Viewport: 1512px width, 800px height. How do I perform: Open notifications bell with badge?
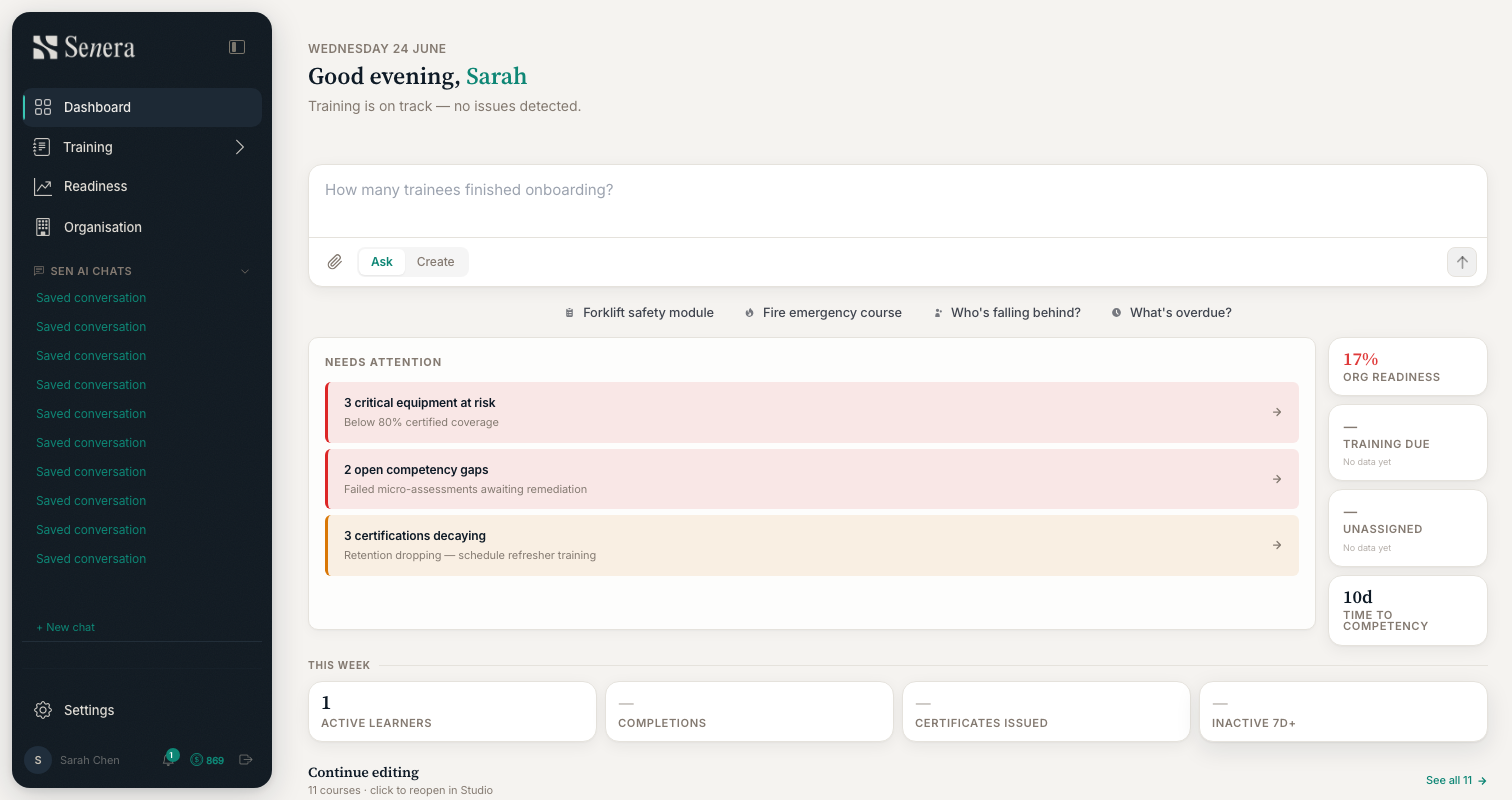(168, 759)
